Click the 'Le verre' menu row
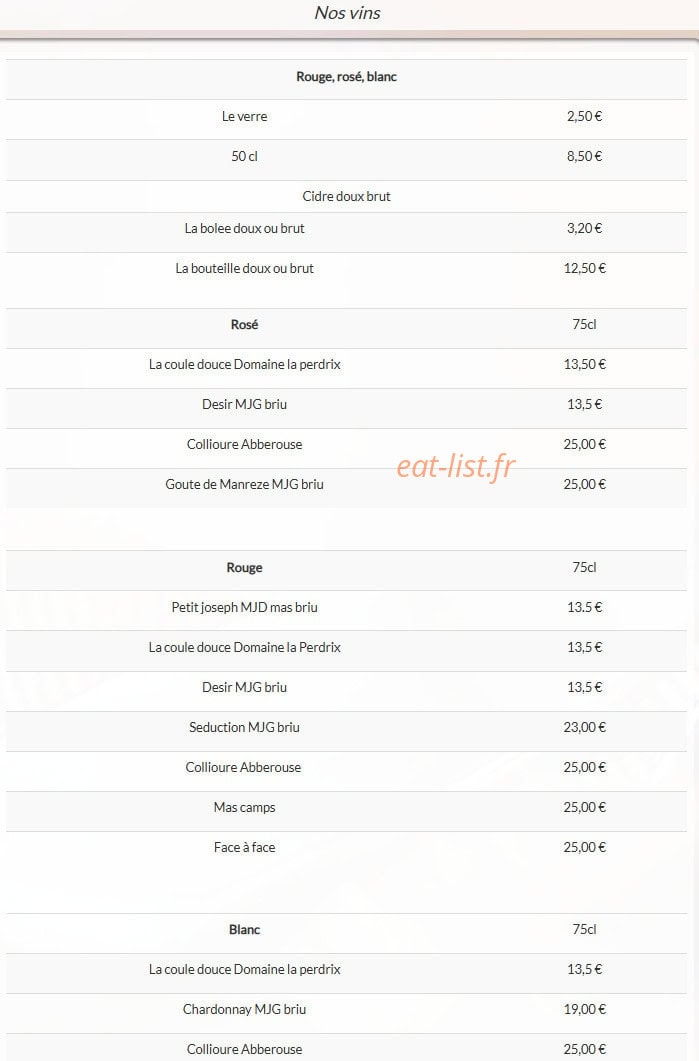The width and height of the screenshot is (699, 1061). (x=346, y=116)
